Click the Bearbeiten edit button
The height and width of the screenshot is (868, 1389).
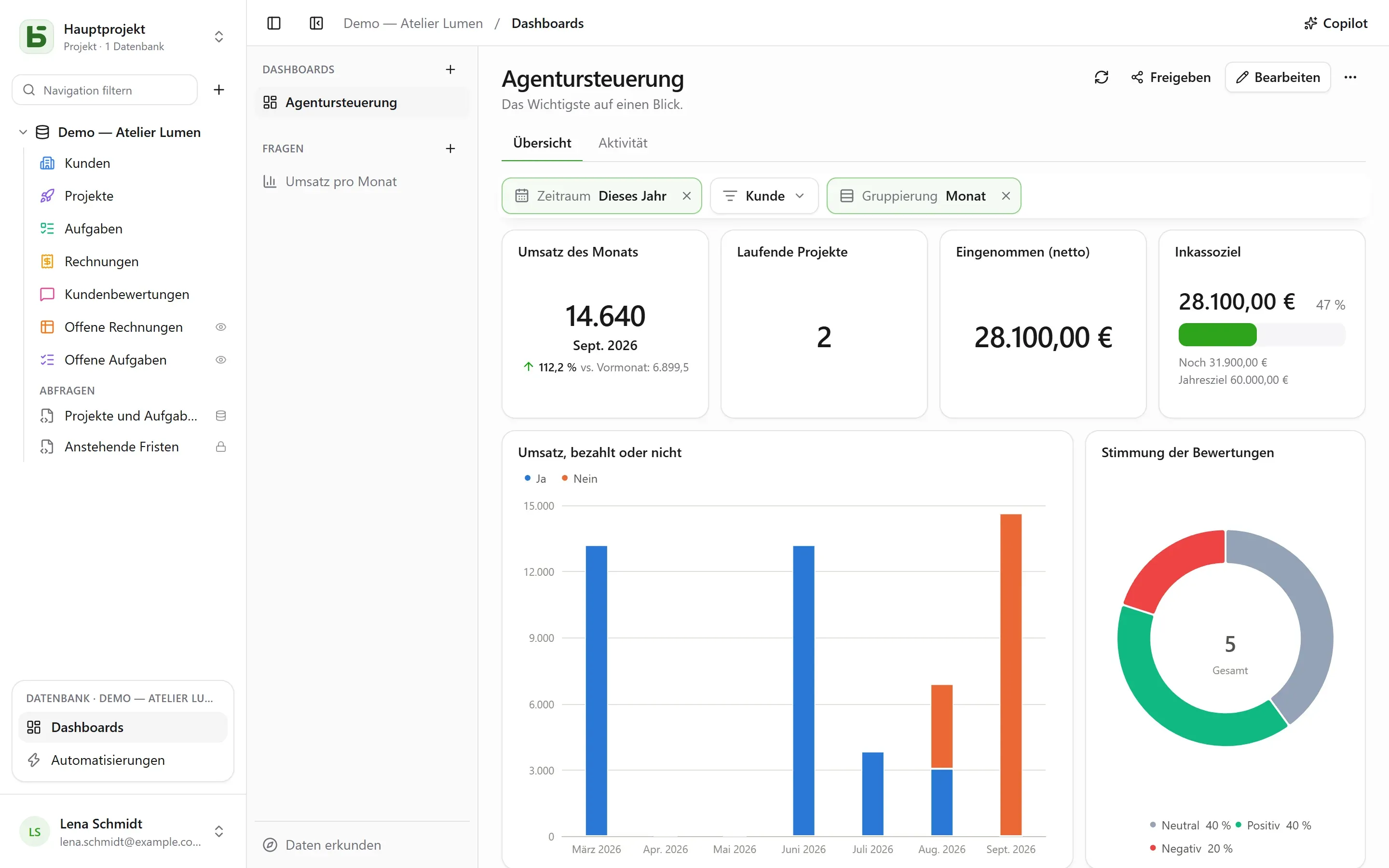click(x=1278, y=77)
